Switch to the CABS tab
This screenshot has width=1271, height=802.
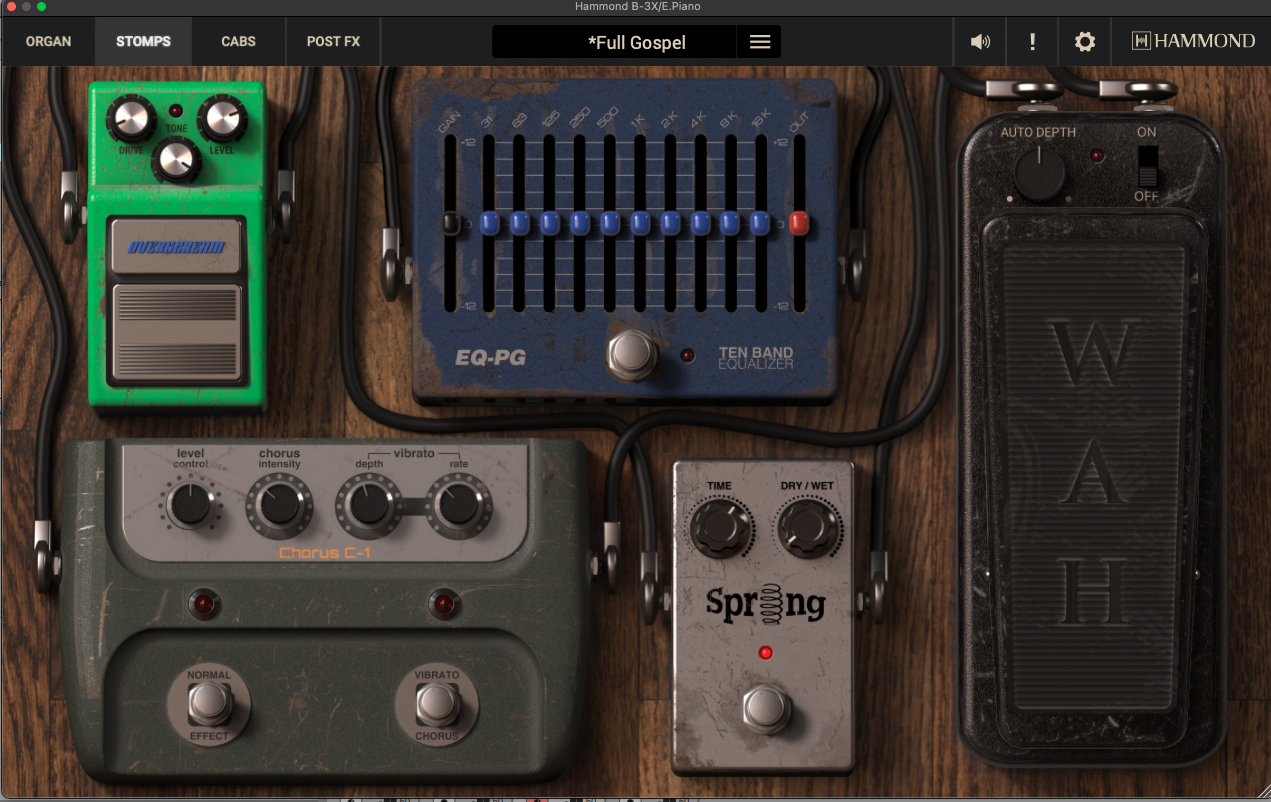coord(238,42)
